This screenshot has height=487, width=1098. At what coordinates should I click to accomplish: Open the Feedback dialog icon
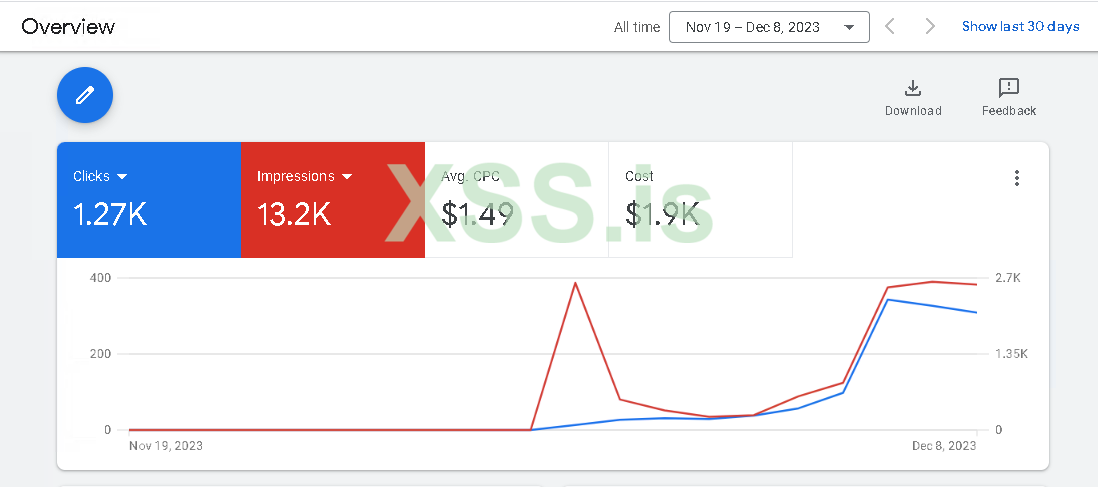(x=1008, y=88)
